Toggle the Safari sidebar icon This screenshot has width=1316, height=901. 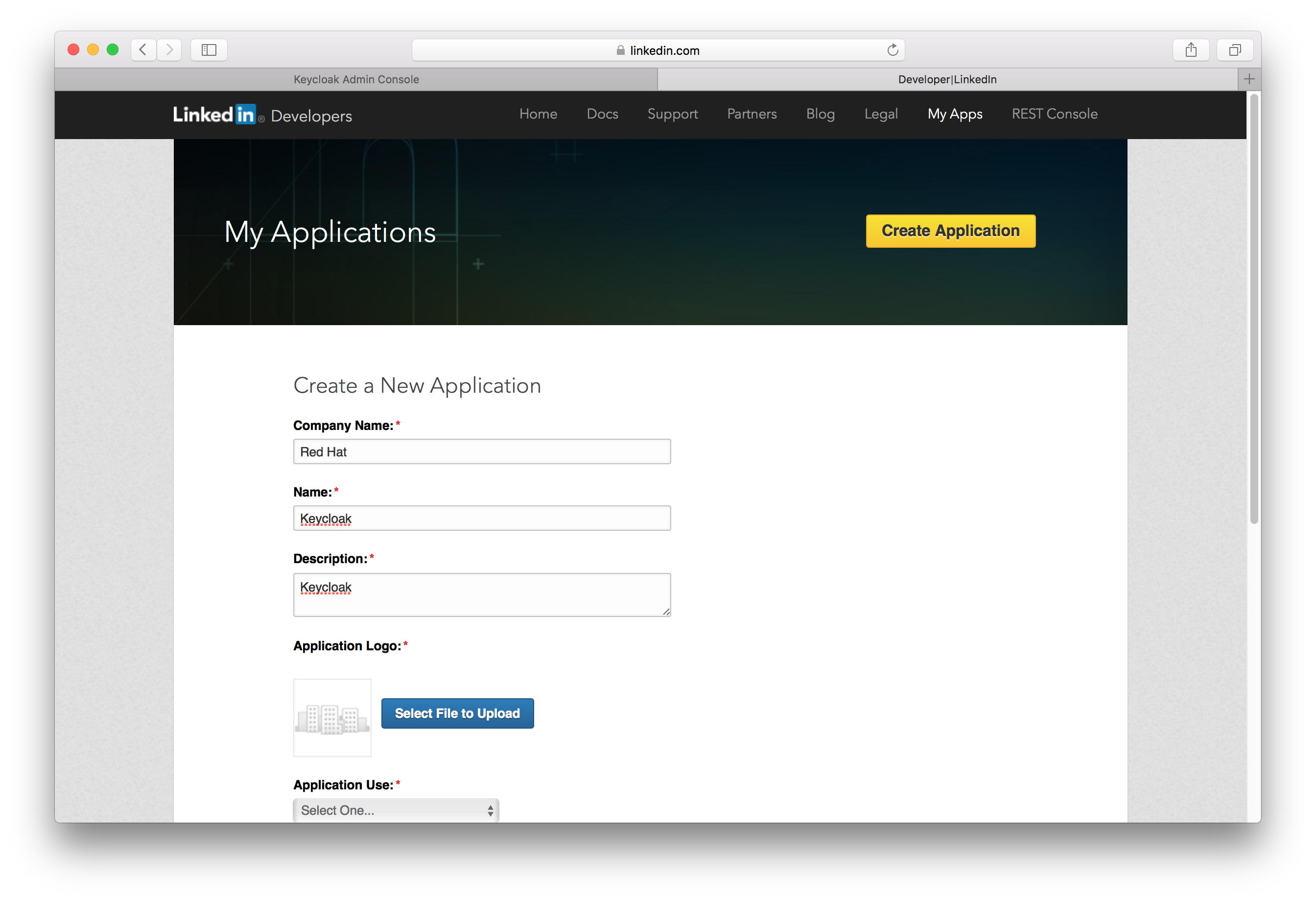209,50
